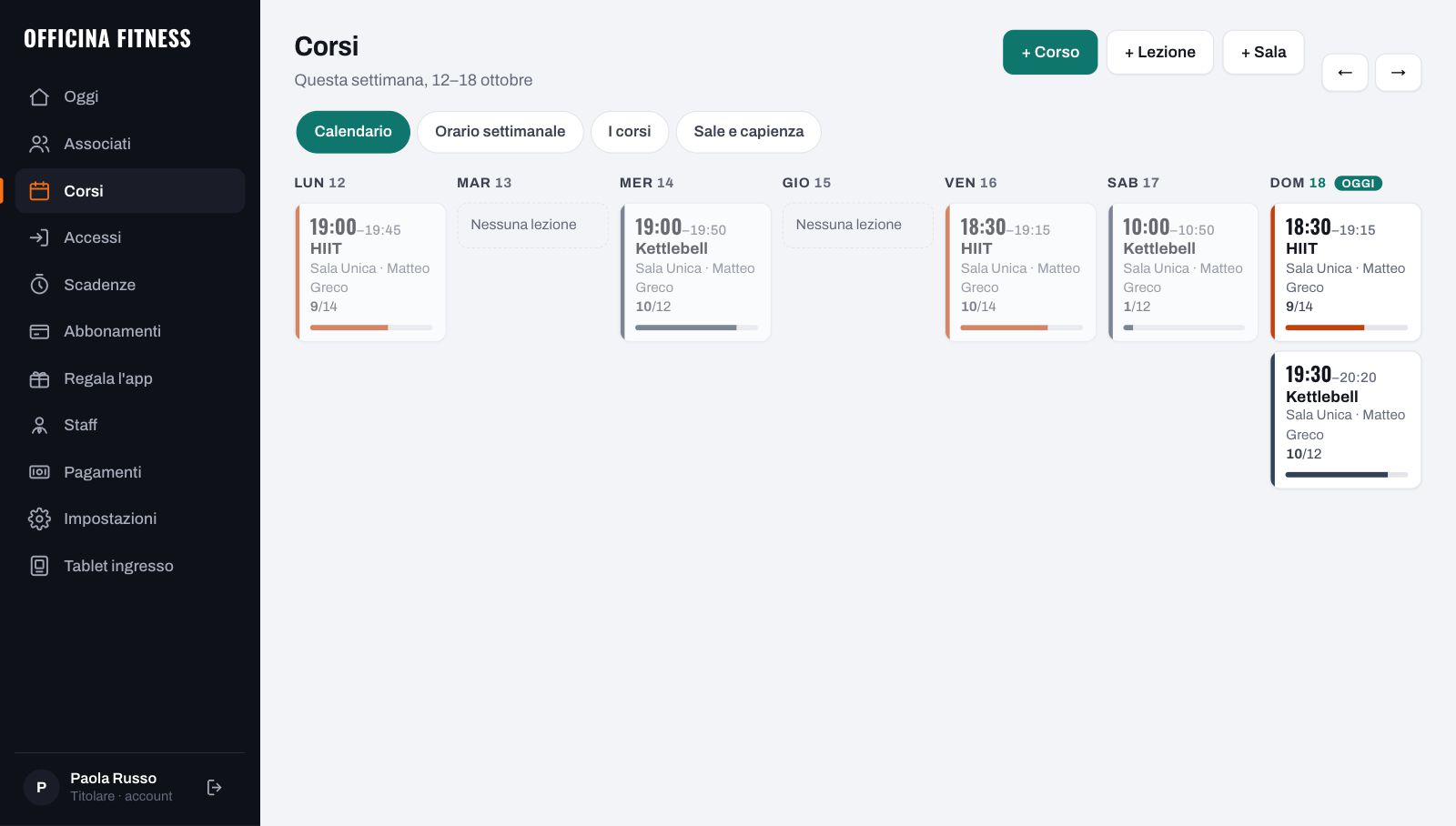Click the Associati people icon
Image resolution: width=1456 pixels, height=826 pixels.
pyautogui.click(x=39, y=144)
